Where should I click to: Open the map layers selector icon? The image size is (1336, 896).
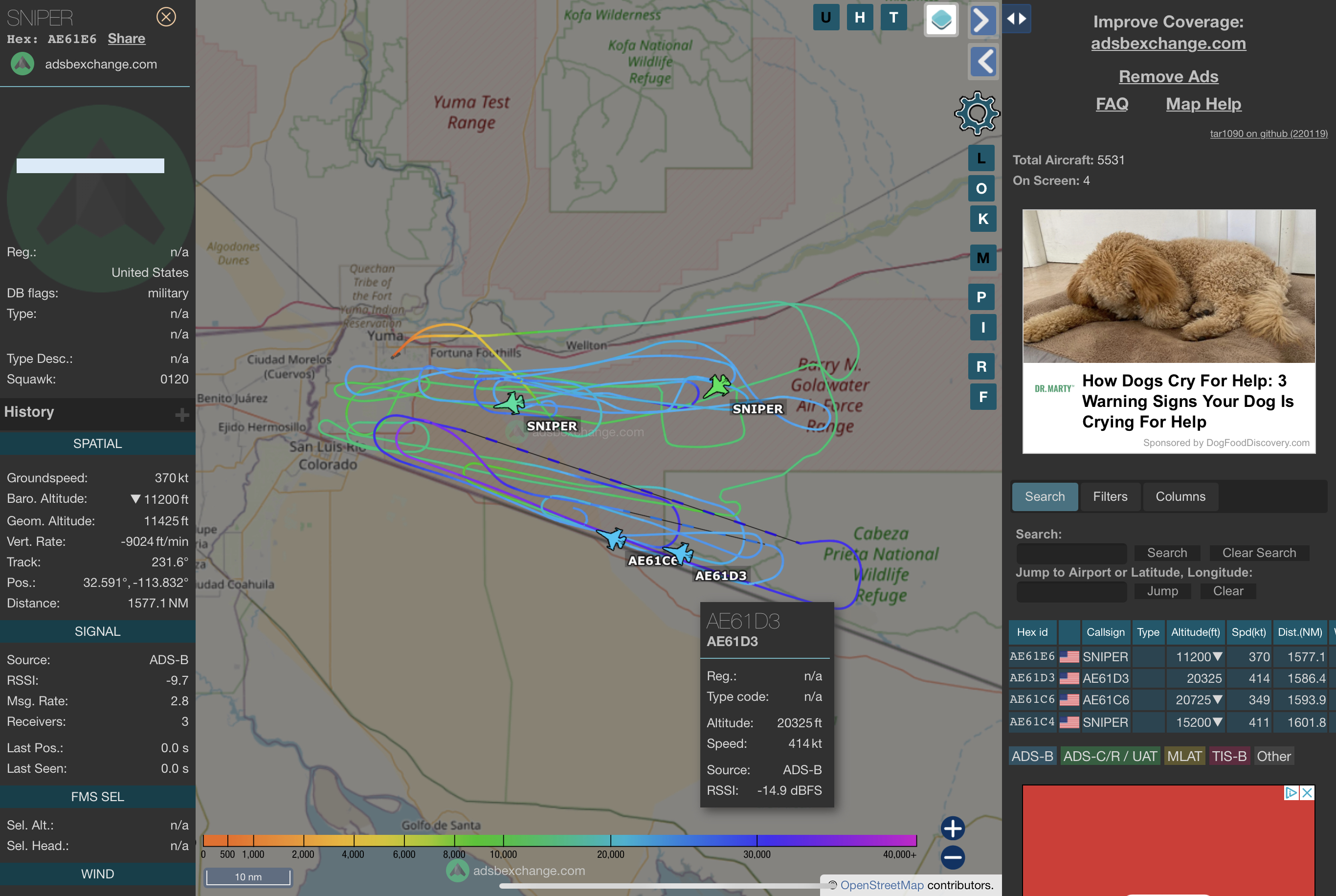[941, 20]
